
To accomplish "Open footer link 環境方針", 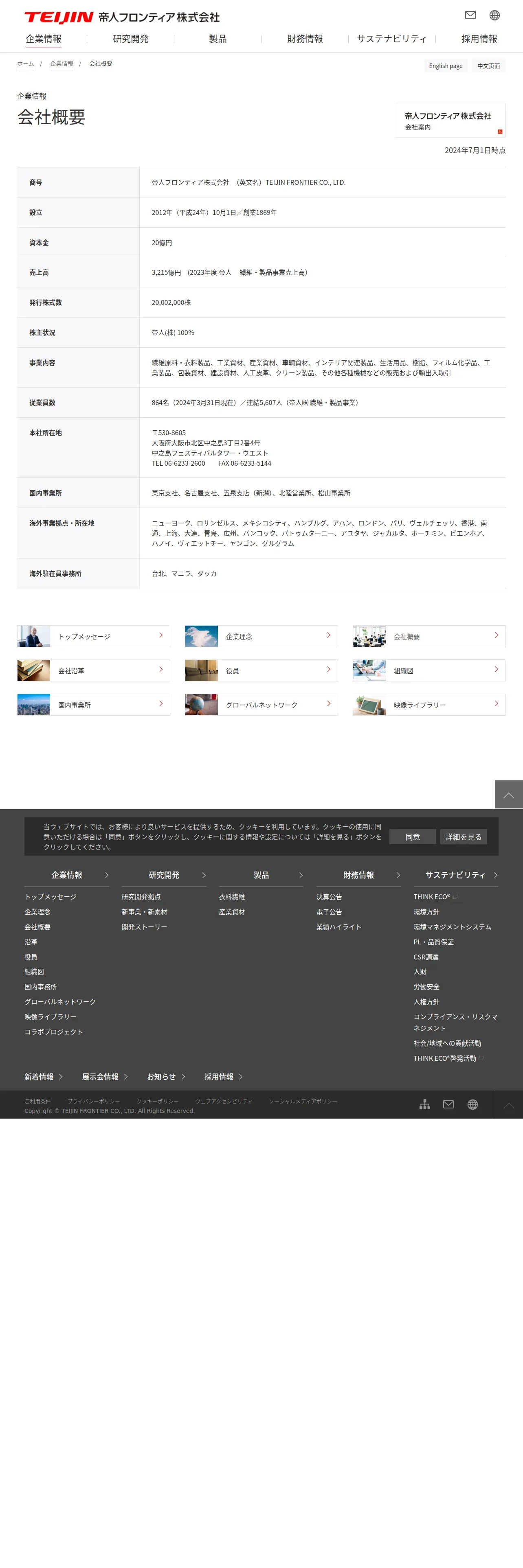I will (426, 912).
